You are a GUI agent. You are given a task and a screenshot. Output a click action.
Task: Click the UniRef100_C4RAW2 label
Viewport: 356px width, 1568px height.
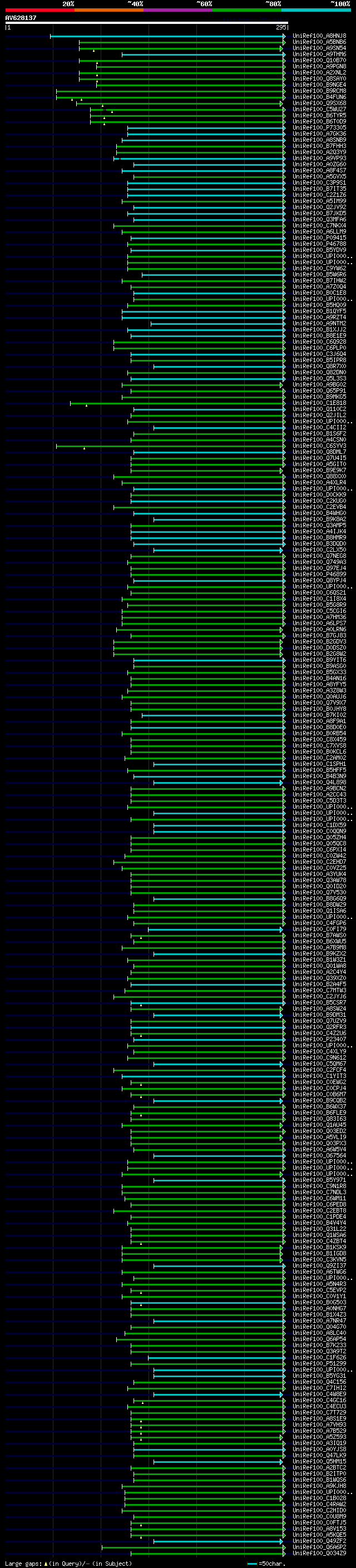pos(319,1504)
